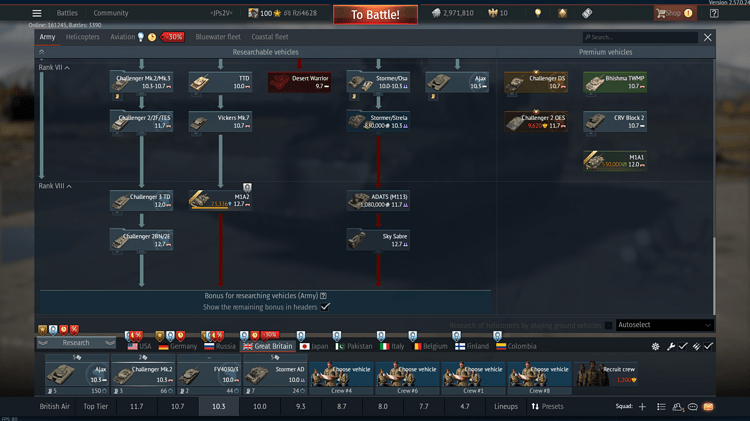Click the Silver Lions currency icon
The image size is (750, 421).
(x=436, y=13)
